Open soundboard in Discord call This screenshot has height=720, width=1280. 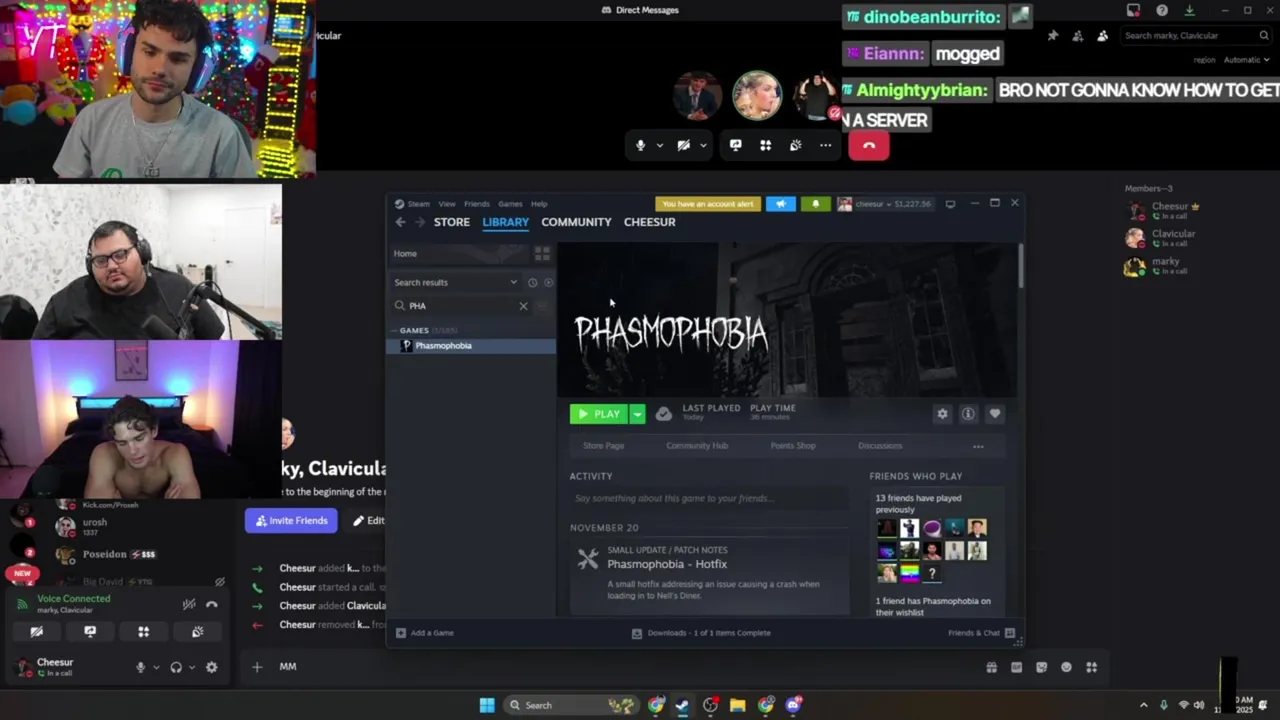coord(795,146)
